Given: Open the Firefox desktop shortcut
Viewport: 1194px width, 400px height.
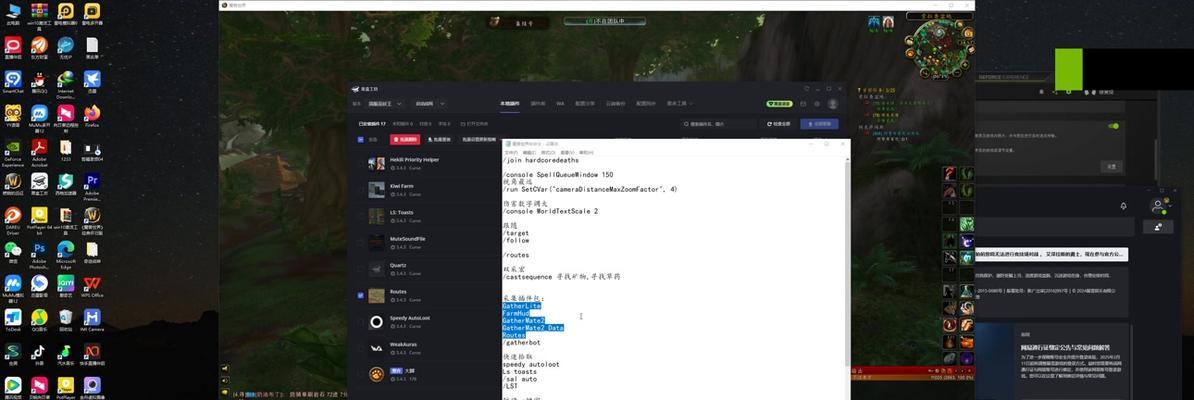Looking at the screenshot, I should 92,114.
